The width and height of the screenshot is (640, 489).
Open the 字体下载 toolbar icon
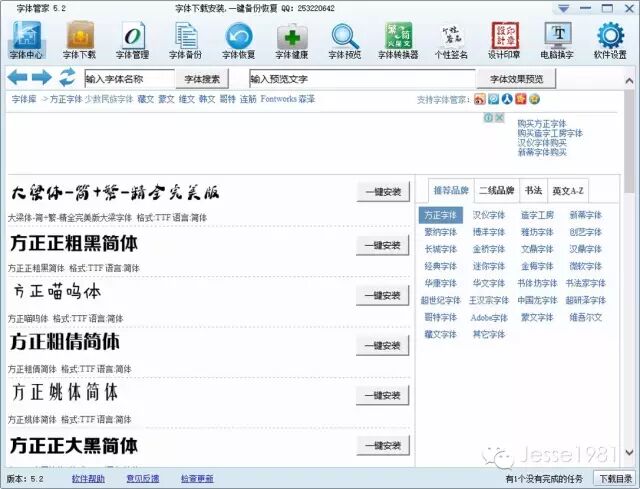tap(79, 40)
